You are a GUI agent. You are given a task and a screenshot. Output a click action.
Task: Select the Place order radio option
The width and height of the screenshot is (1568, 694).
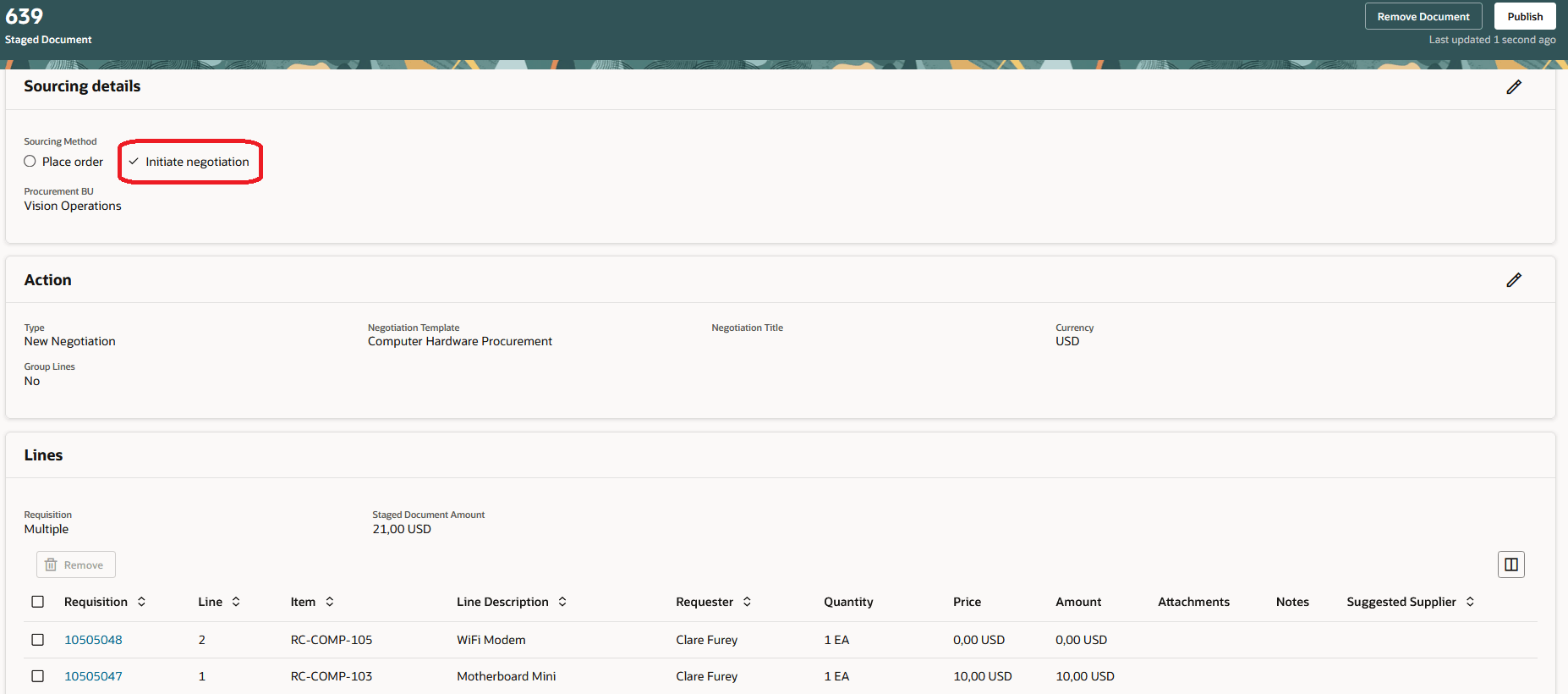pyautogui.click(x=30, y=162)
